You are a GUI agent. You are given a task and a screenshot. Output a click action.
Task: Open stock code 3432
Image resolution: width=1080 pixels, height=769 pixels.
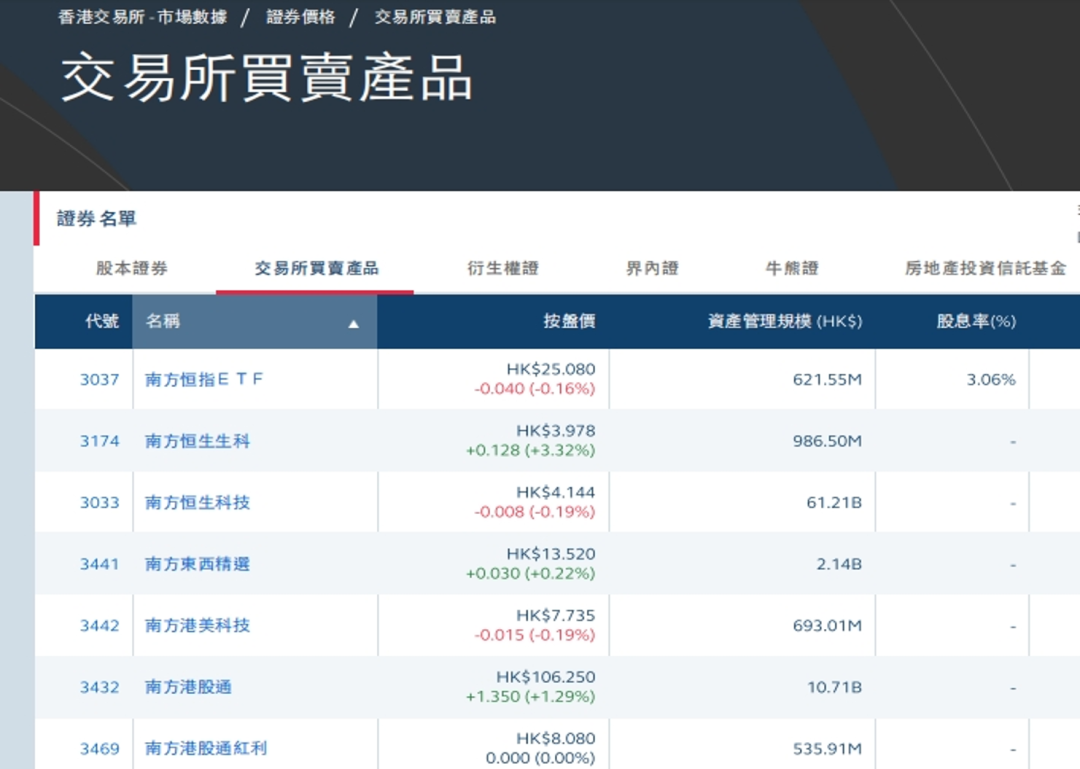tap(99, 687)
